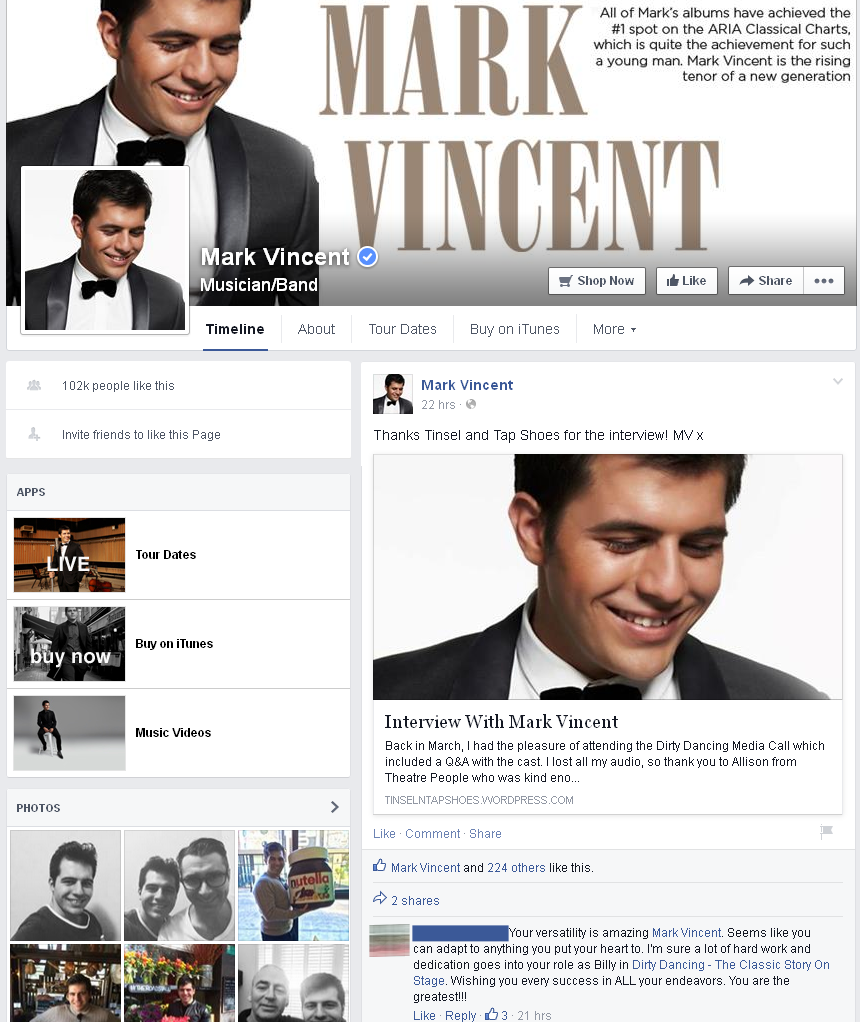Click the Share button on cover
This screenshot has width=860, height=1022.
click(765, 281)
